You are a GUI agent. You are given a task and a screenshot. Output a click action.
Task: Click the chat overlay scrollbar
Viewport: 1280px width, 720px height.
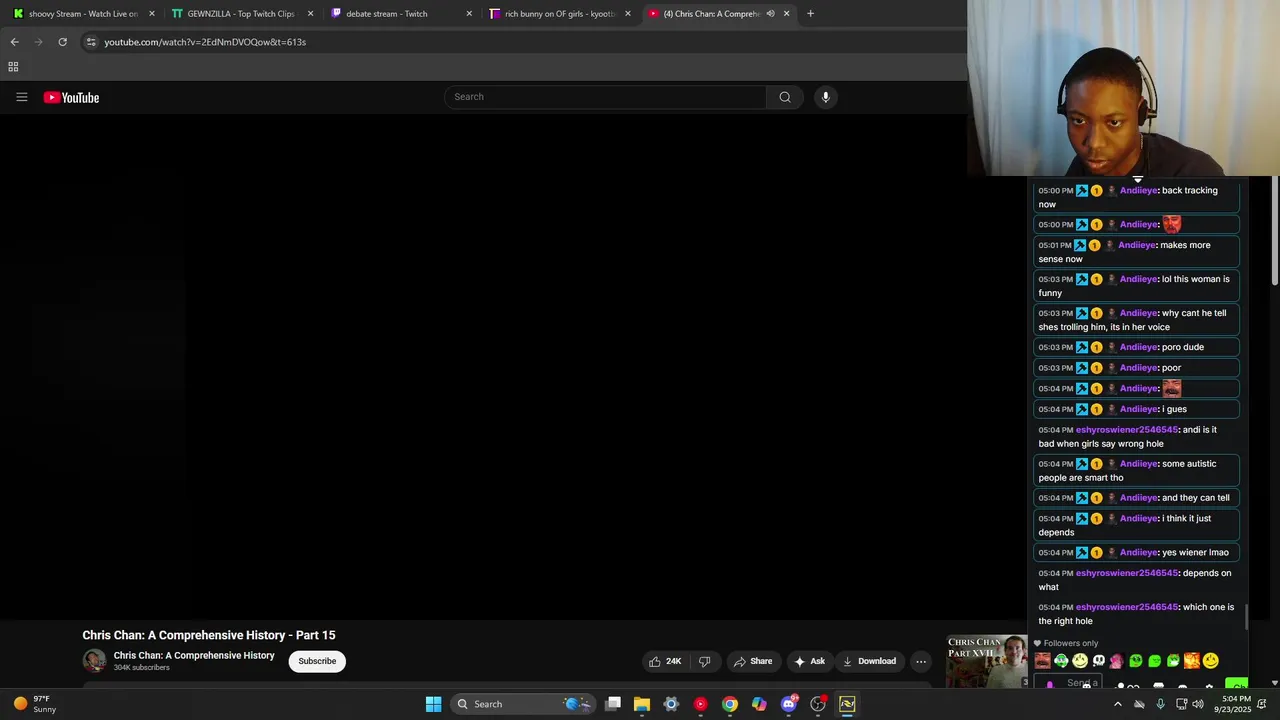1246,617
